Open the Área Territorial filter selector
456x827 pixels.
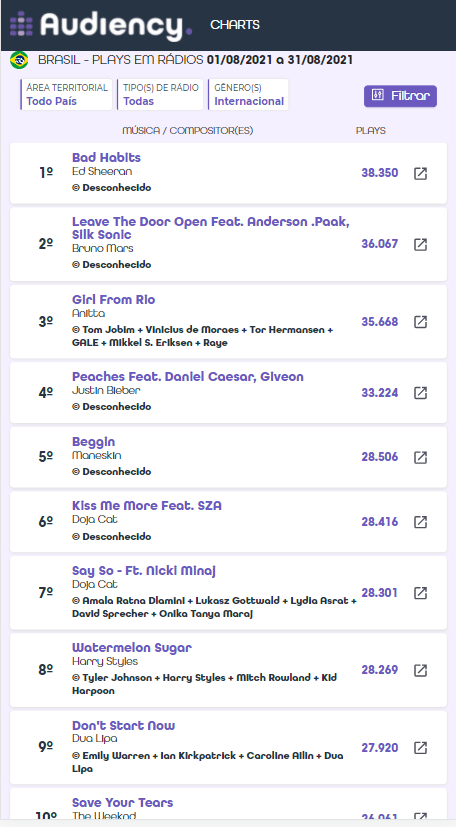[66, 94]
